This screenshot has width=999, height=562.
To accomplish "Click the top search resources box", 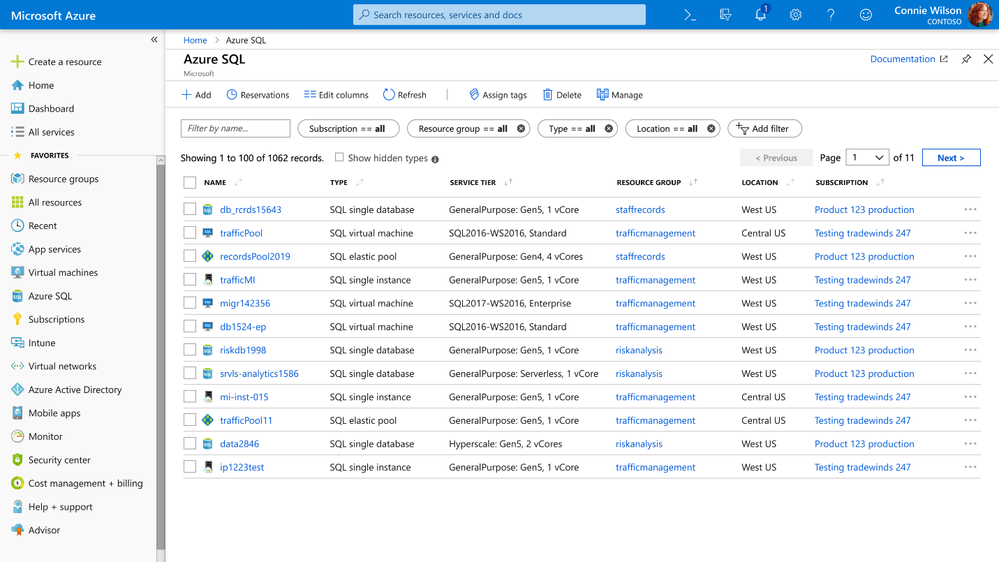I will [499, 15].
